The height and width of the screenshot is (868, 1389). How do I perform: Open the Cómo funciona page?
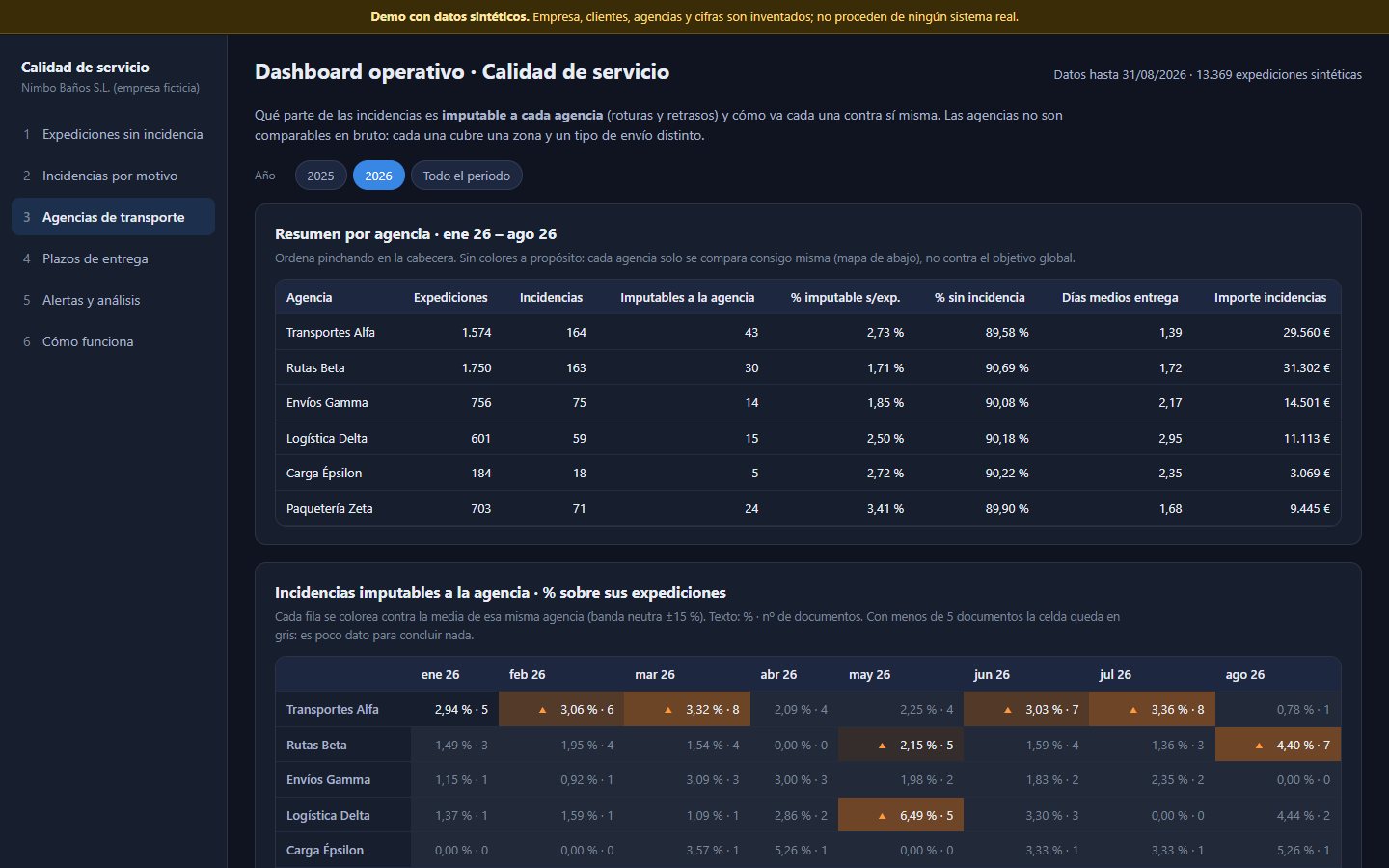pyautogui.click(x=113, y=341)
